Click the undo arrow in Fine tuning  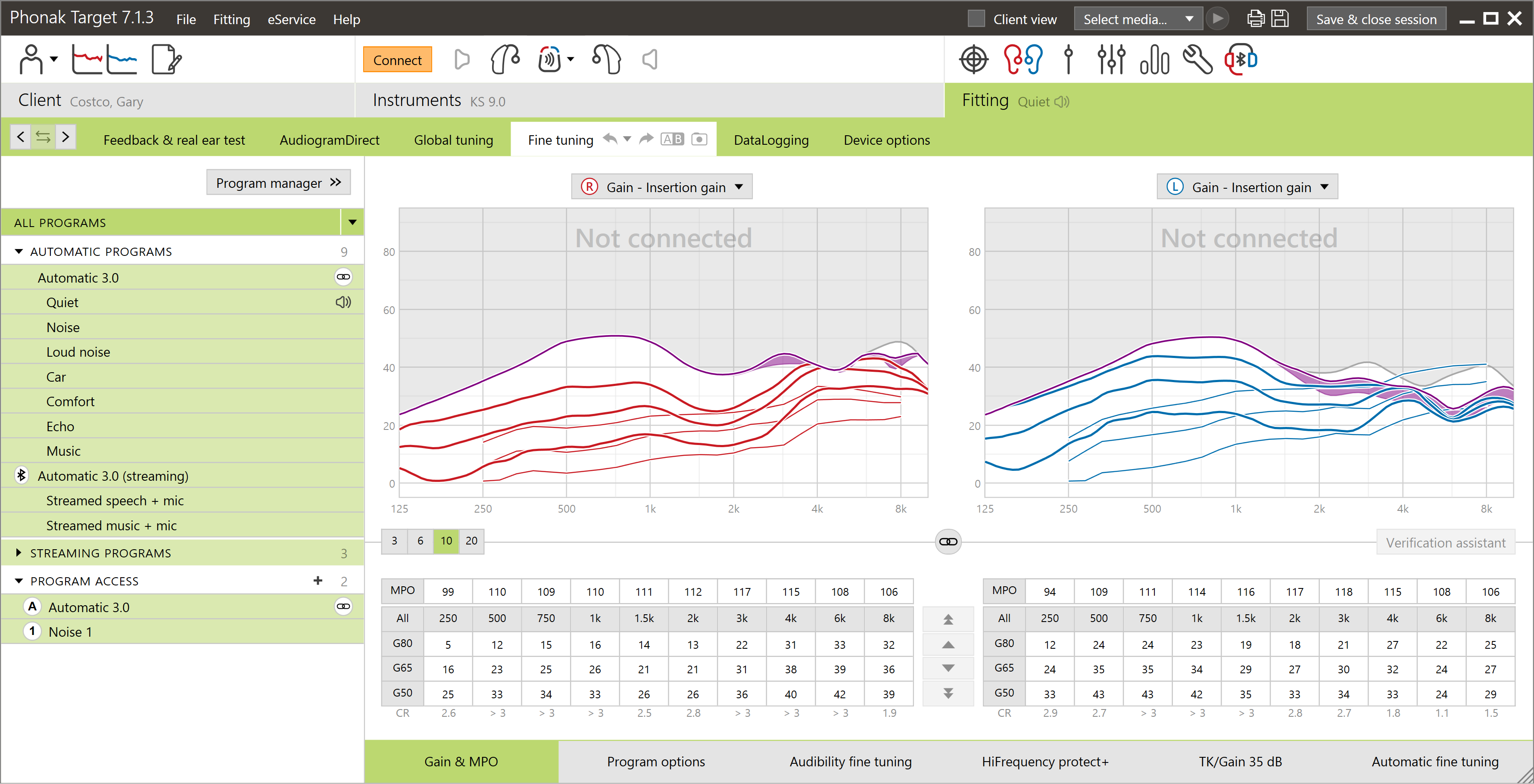pos(610,139)
